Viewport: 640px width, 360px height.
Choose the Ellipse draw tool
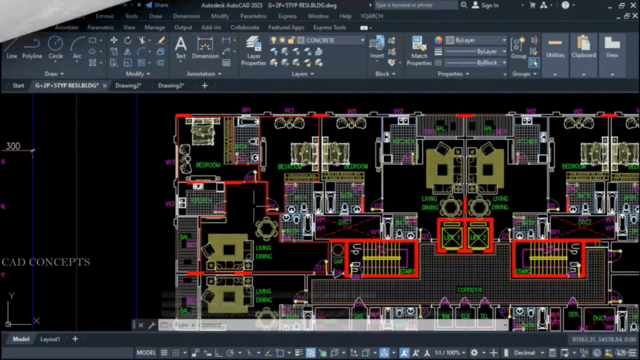[x=93, y=51]
